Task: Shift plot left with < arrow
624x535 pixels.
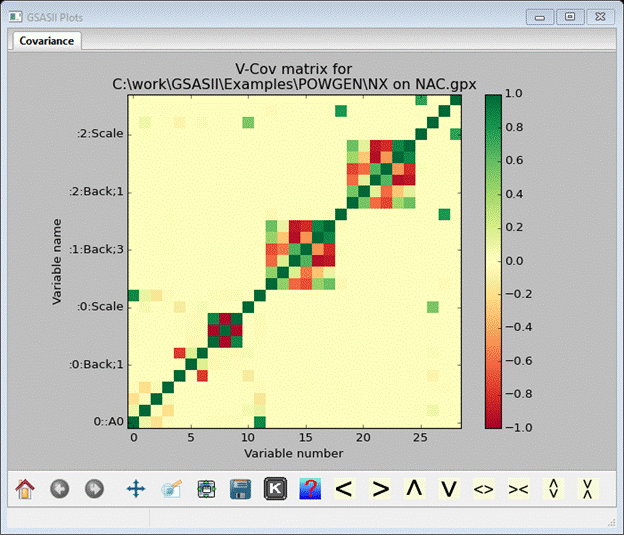Action: pos(344,489)
